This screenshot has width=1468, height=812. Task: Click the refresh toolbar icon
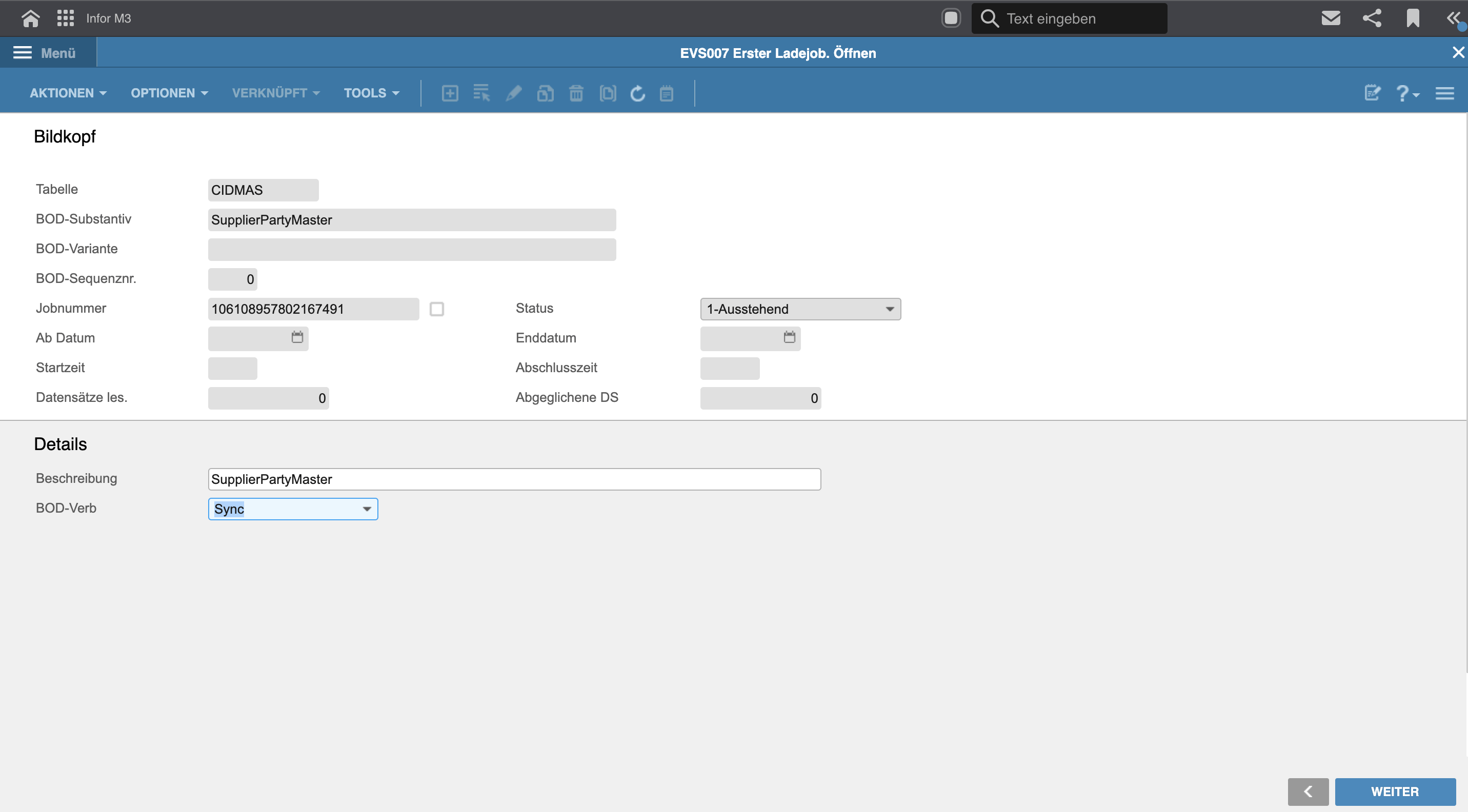[637, 93]
